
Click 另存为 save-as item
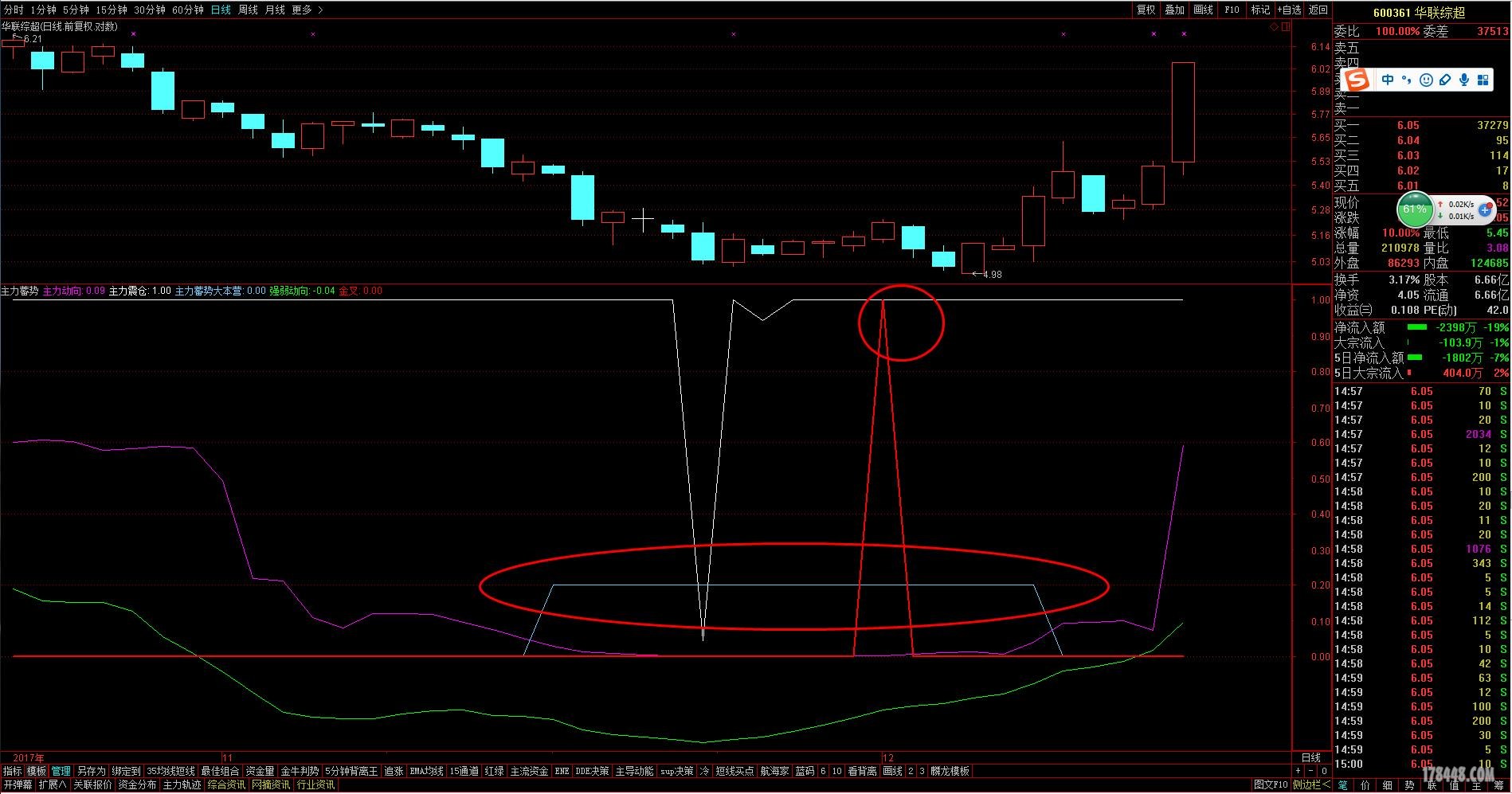(91, 771)
